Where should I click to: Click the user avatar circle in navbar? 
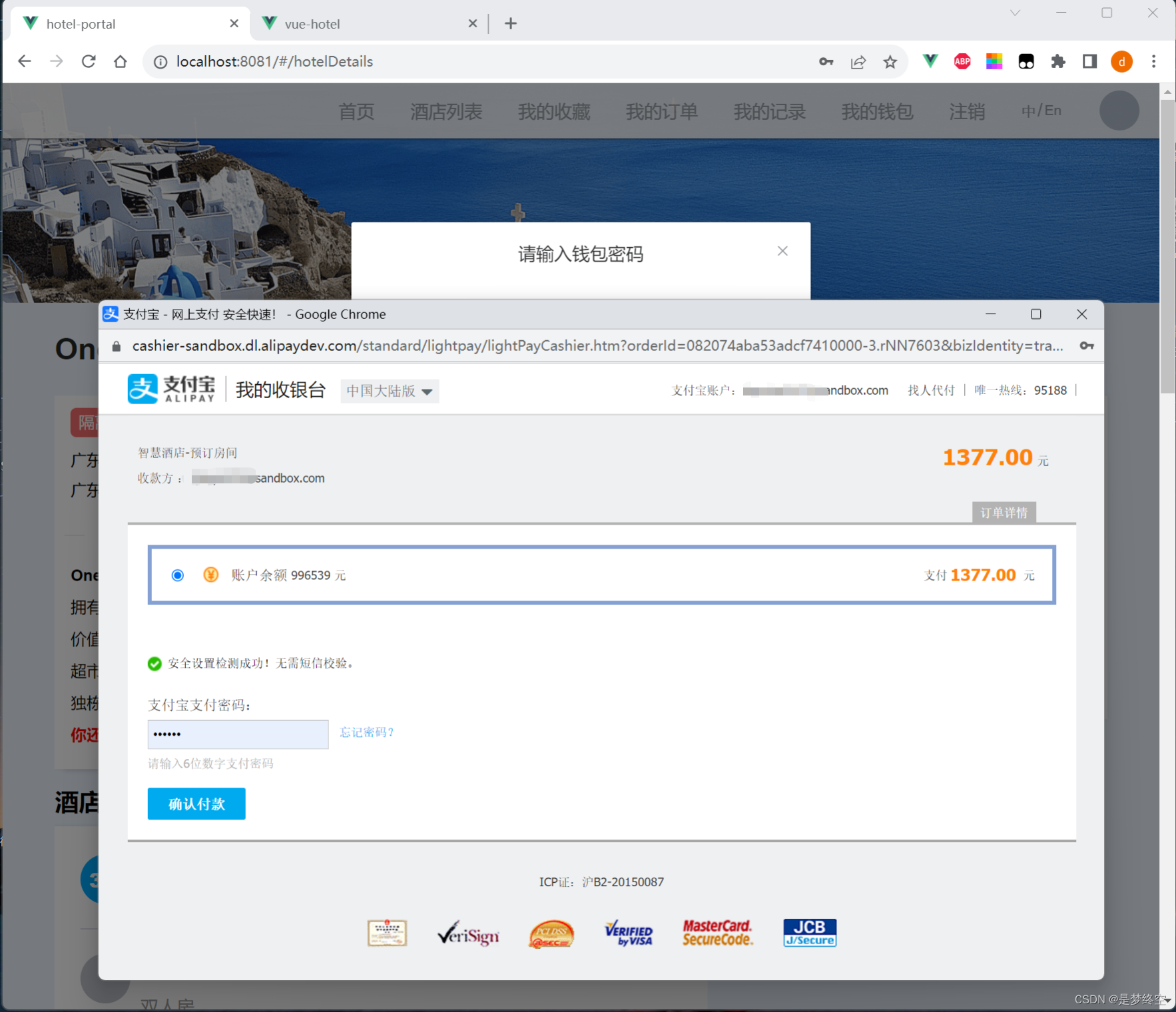[1119, 111]
